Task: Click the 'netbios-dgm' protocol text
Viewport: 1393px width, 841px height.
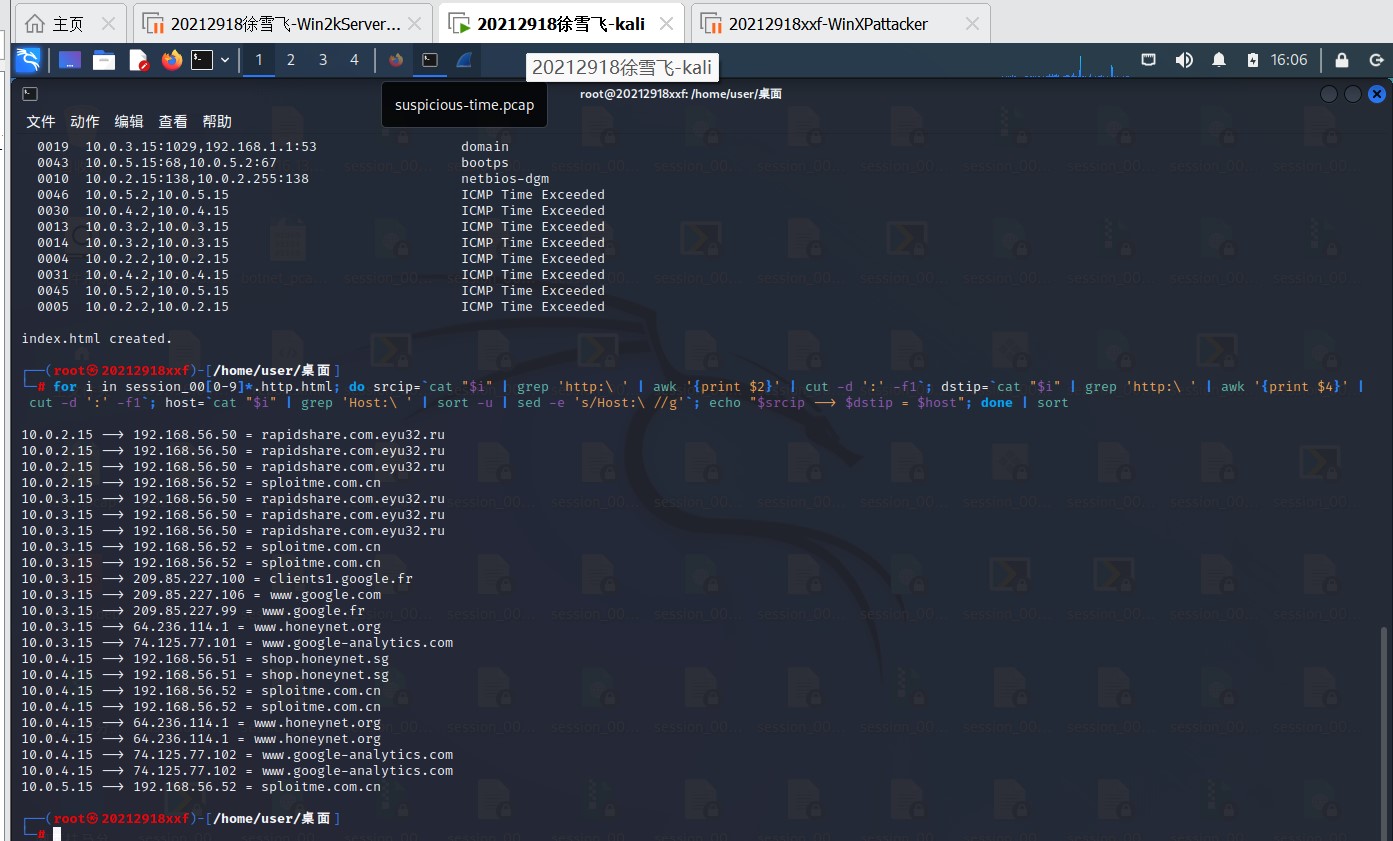Action: click(505, 179)
